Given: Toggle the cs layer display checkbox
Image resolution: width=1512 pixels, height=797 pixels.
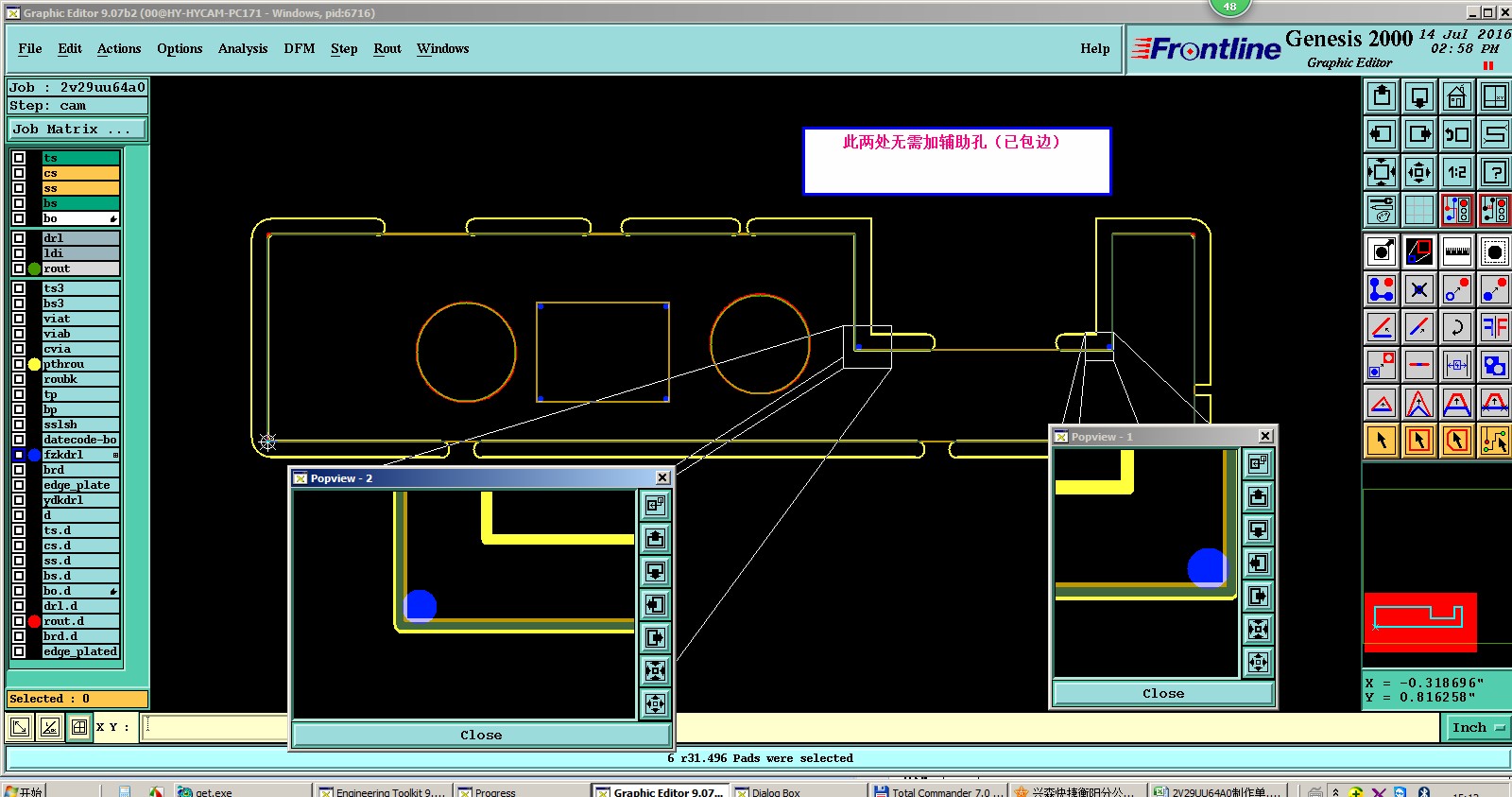Looking at the screenshot, I should pos(19,173).
